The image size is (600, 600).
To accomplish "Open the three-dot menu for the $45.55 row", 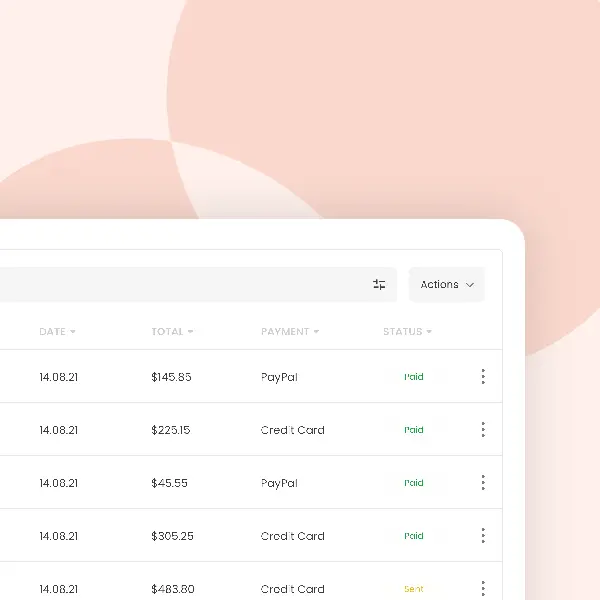I will point(483,483).
